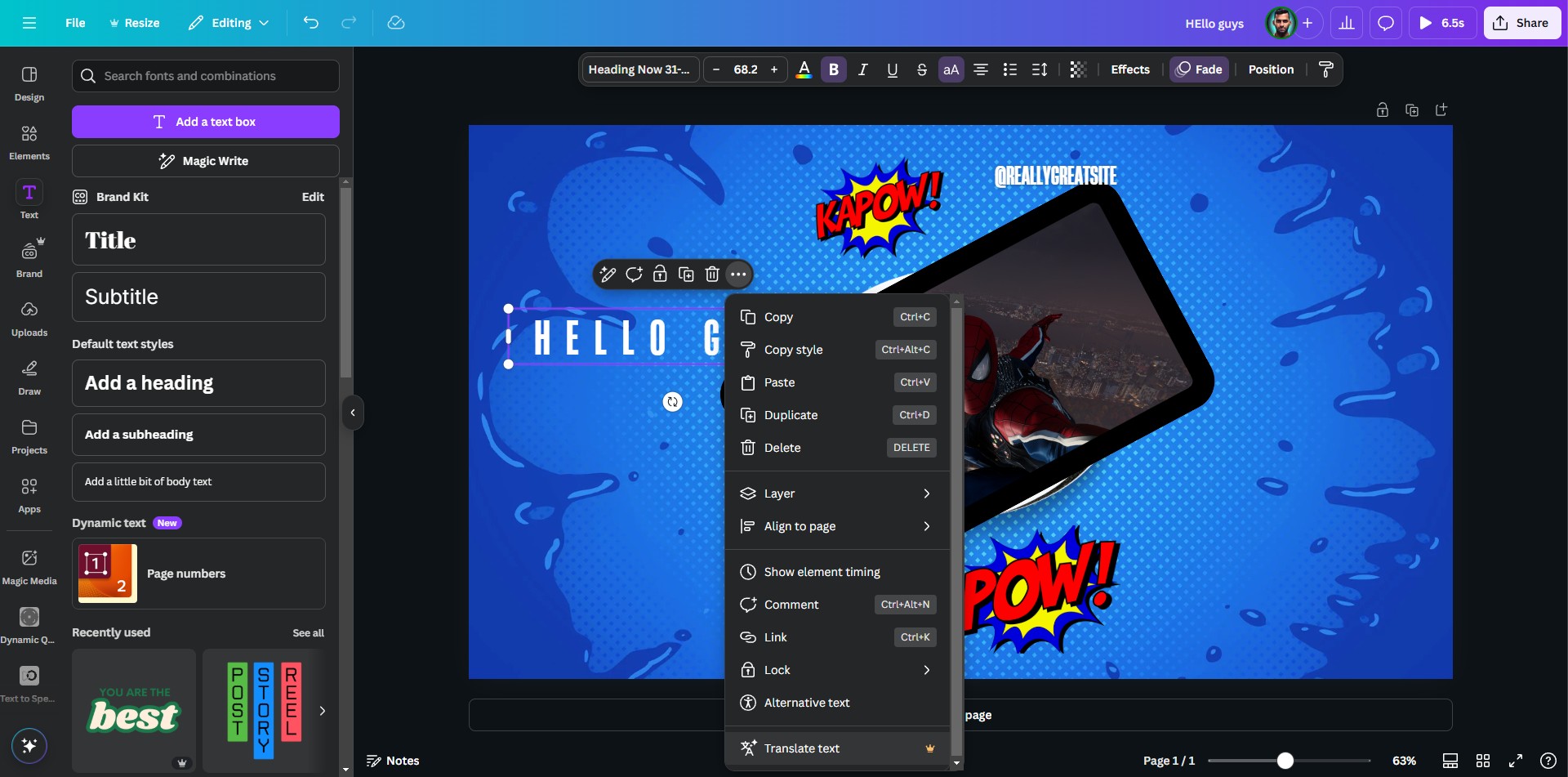The width and height of the screenshot is (1568, 777).
Task: Click the copy style paint roller icon
Action: (x=1326, y=69)
